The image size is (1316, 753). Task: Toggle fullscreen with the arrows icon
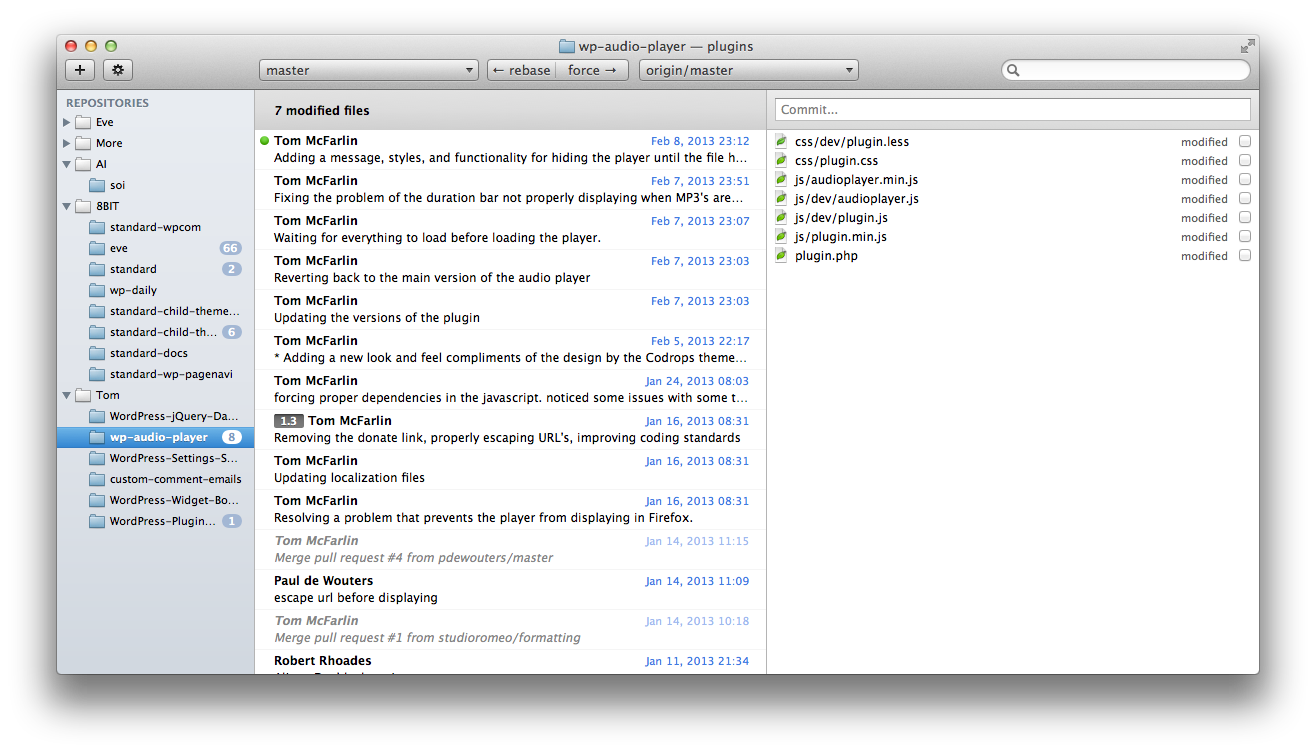point(1247,46)
